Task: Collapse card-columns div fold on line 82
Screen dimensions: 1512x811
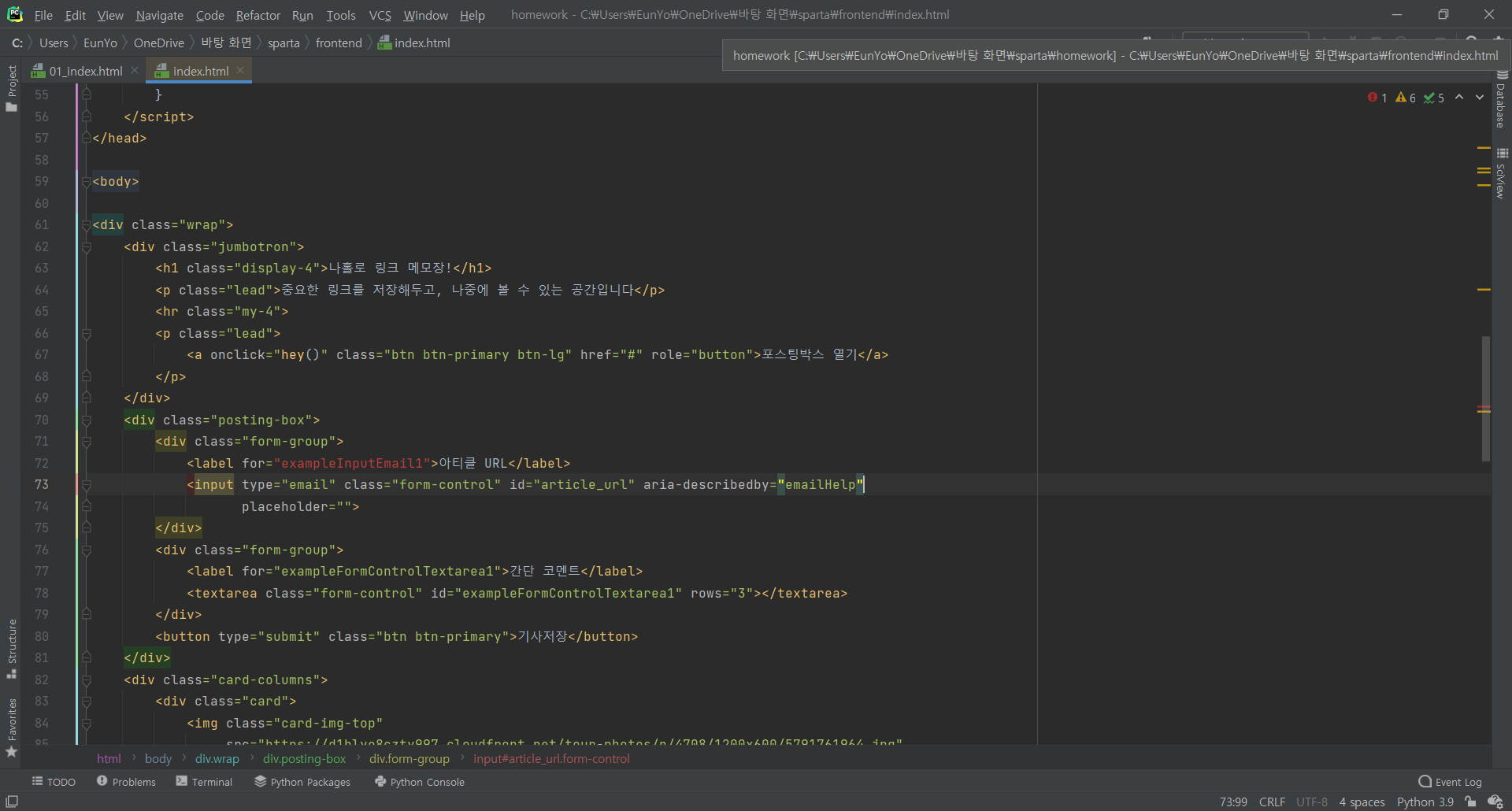Action: [x=87, y=680]
